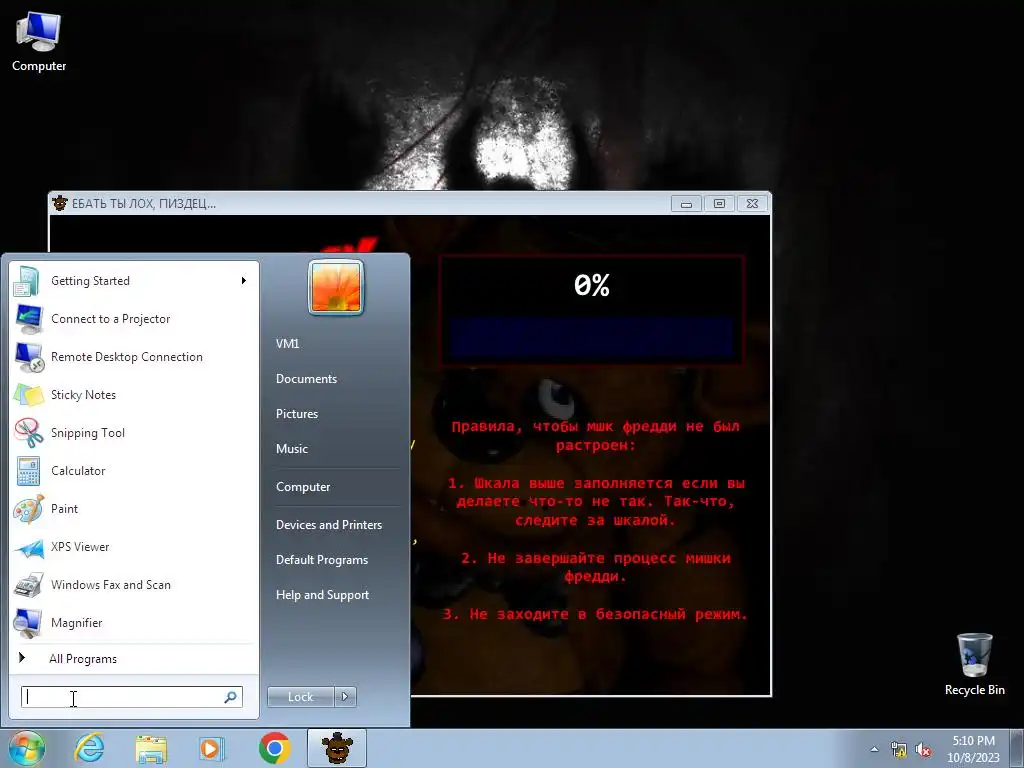
Task: Minimize the bear window
Action: 686,204
